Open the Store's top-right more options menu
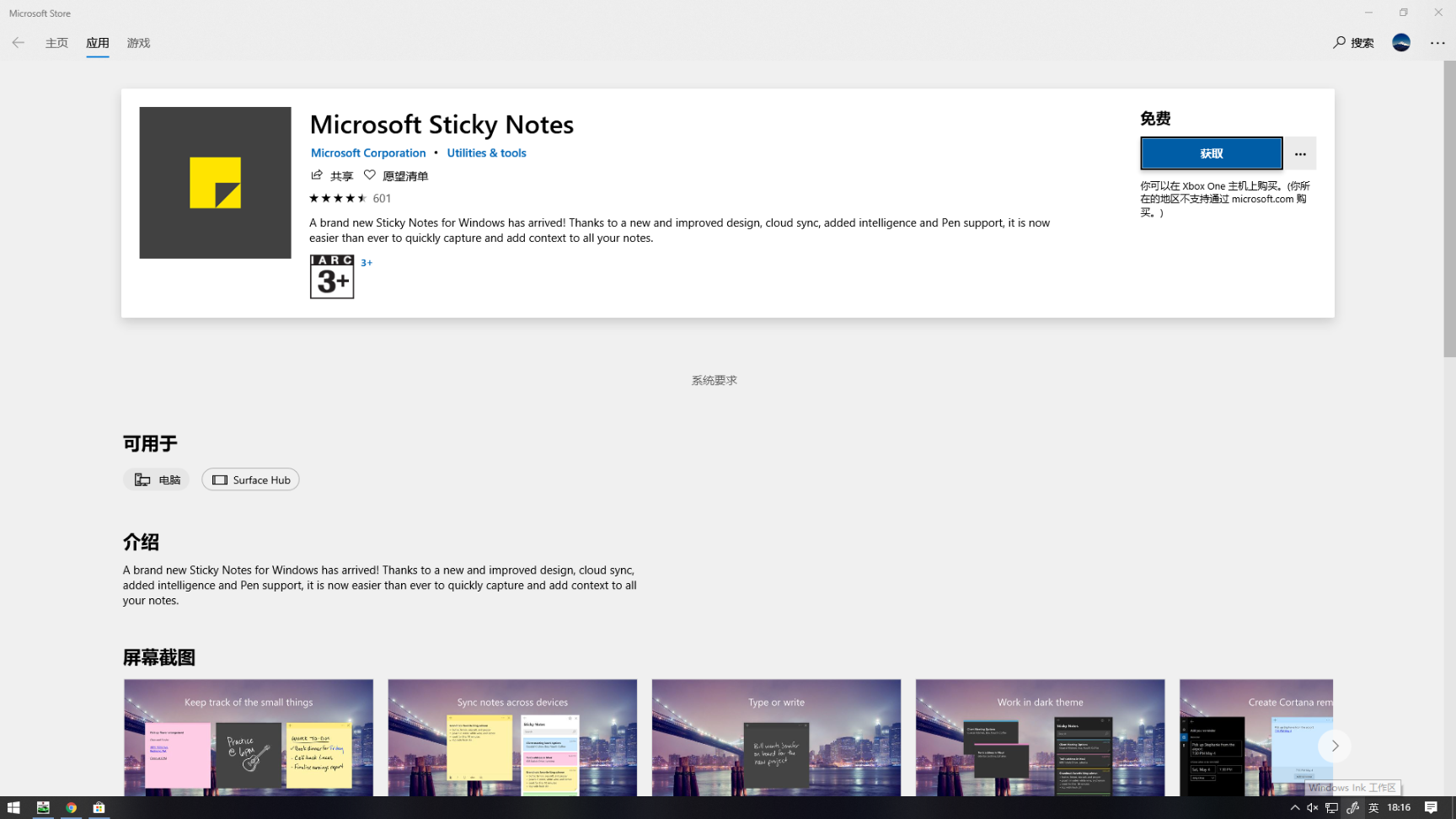1456x819 pixels. click(x=1437, y=43)
